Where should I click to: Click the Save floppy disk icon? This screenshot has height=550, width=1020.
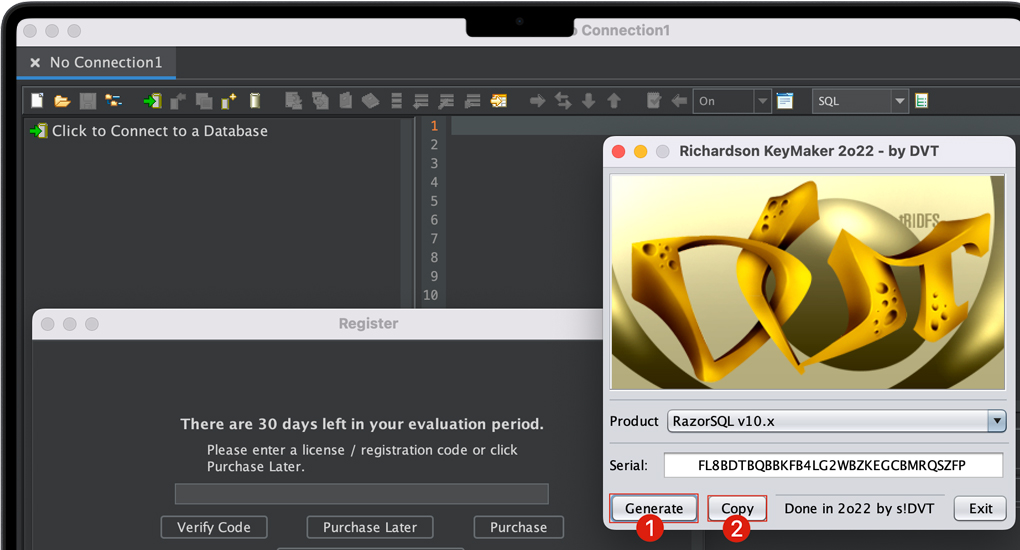click(x=88, y=101)
